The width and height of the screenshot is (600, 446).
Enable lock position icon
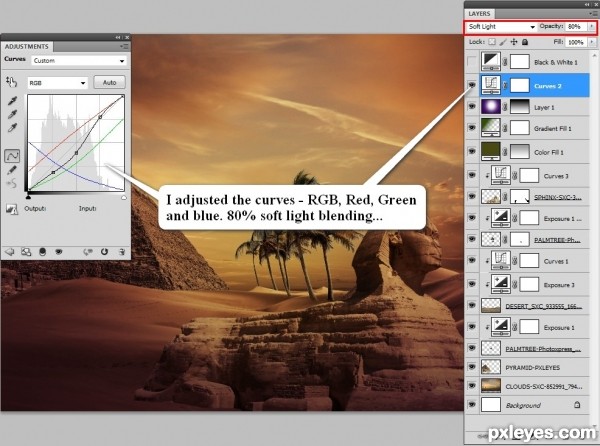tap(514, 42)
